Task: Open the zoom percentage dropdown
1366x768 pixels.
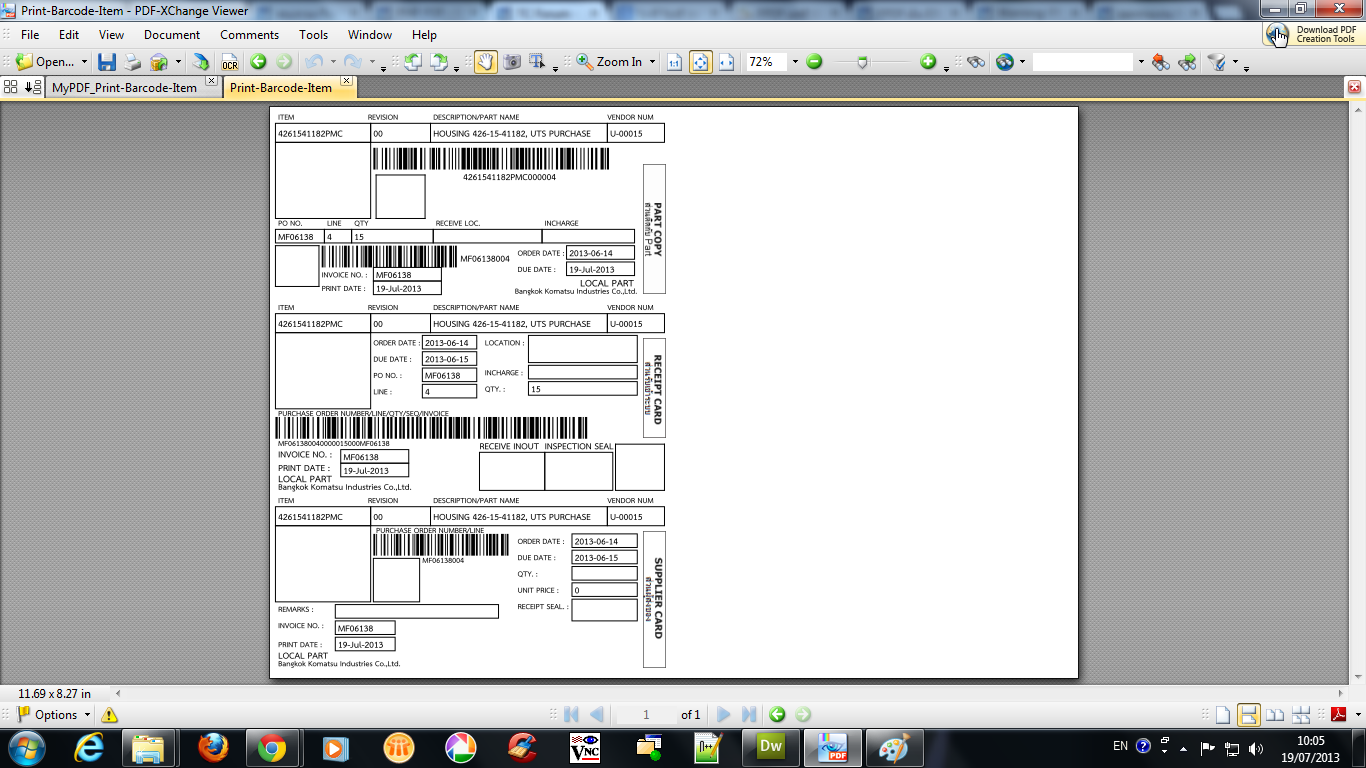Action: 795,62
